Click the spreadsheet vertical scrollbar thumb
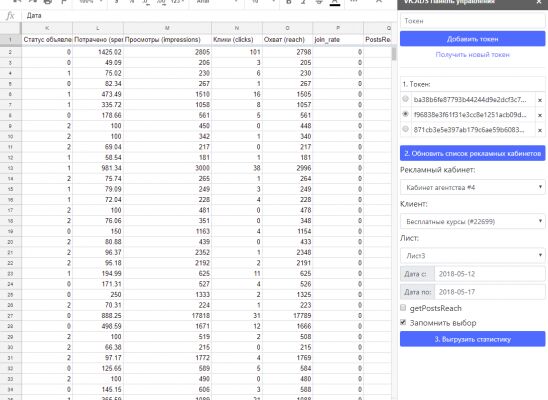The image size is (548, 400). coord(394,54)
